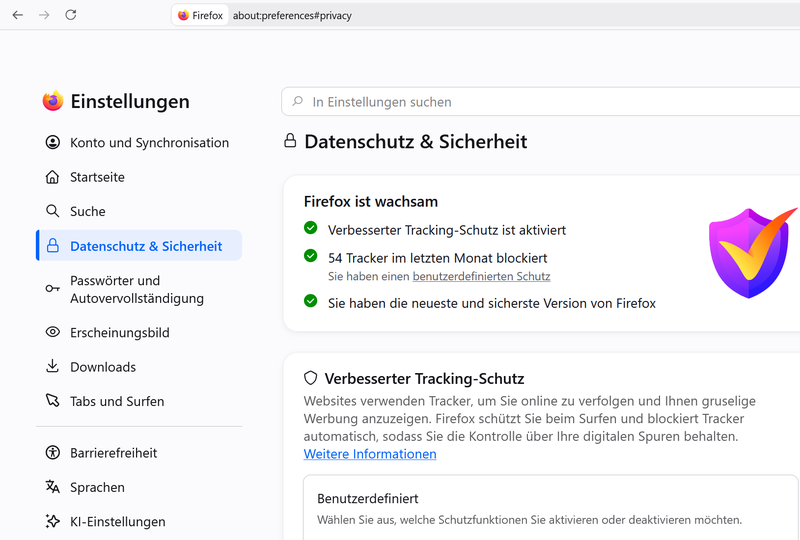
Task: Click the shield icon beside Verbesserter Tracking-Schutz
Action: tap(310, 378)
